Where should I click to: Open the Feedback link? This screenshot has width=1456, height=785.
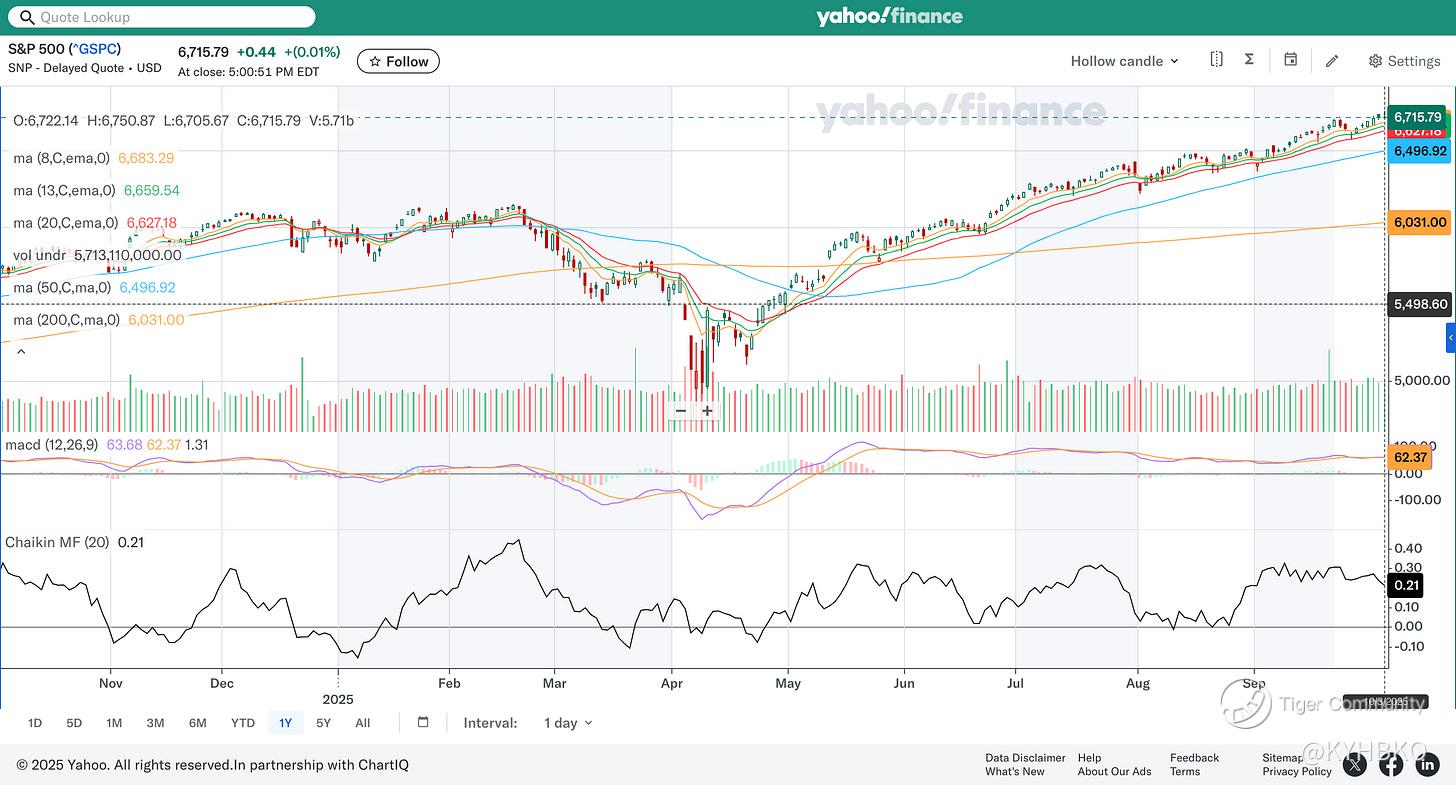tap(1194, 758)
